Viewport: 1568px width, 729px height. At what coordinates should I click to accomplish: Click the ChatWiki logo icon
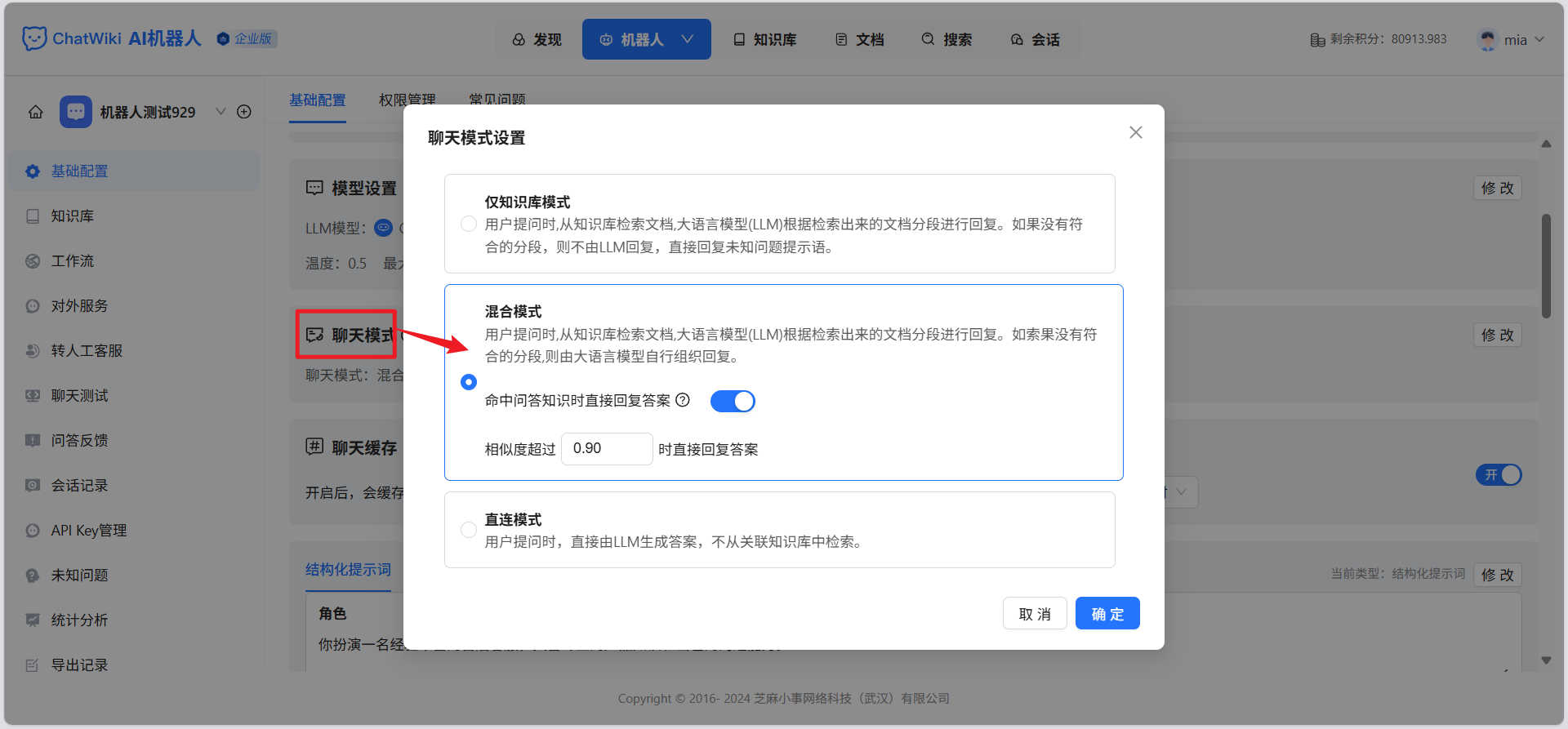[34, 38]
